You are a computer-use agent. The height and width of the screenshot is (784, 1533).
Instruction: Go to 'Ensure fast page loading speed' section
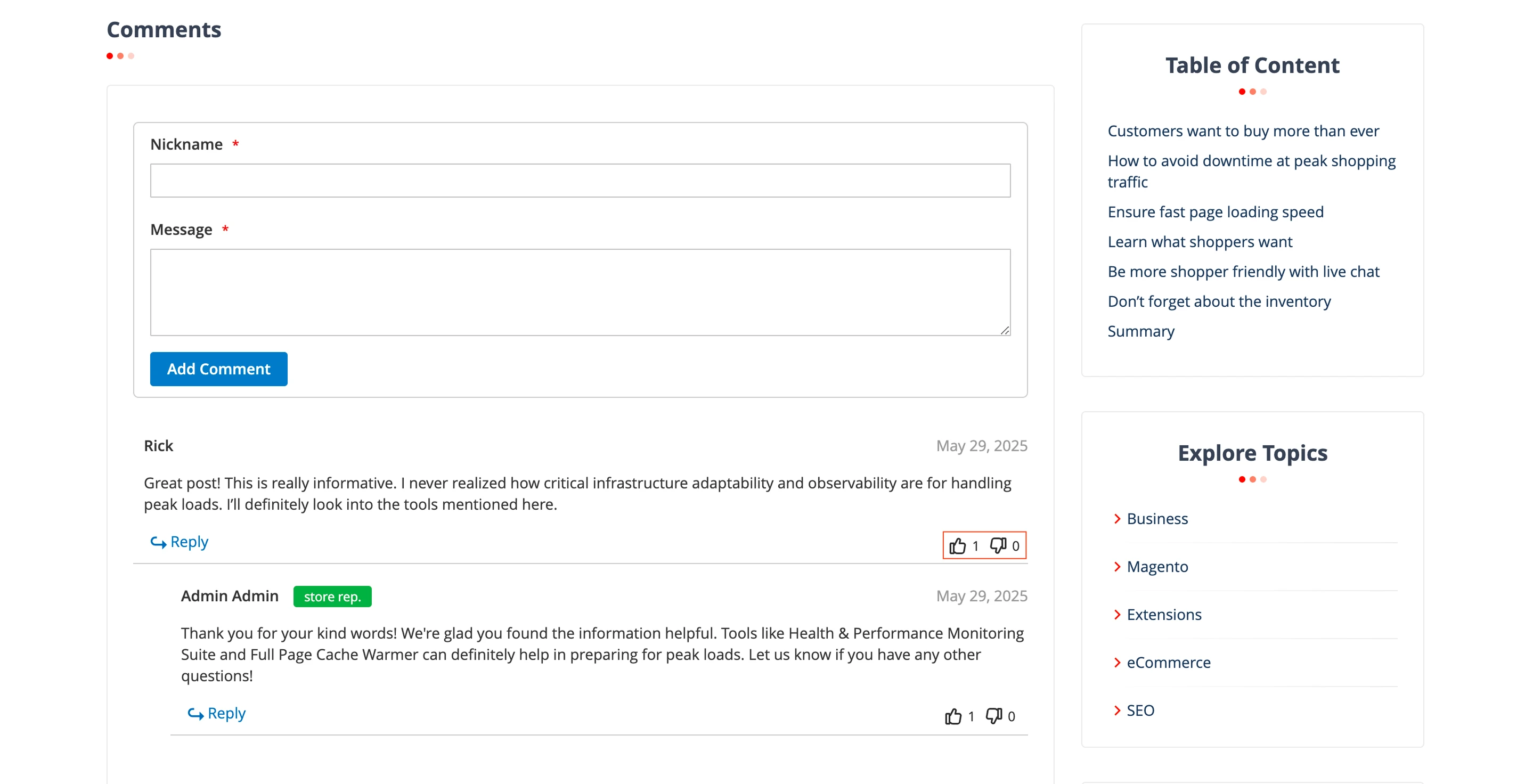pos(1216,212)
